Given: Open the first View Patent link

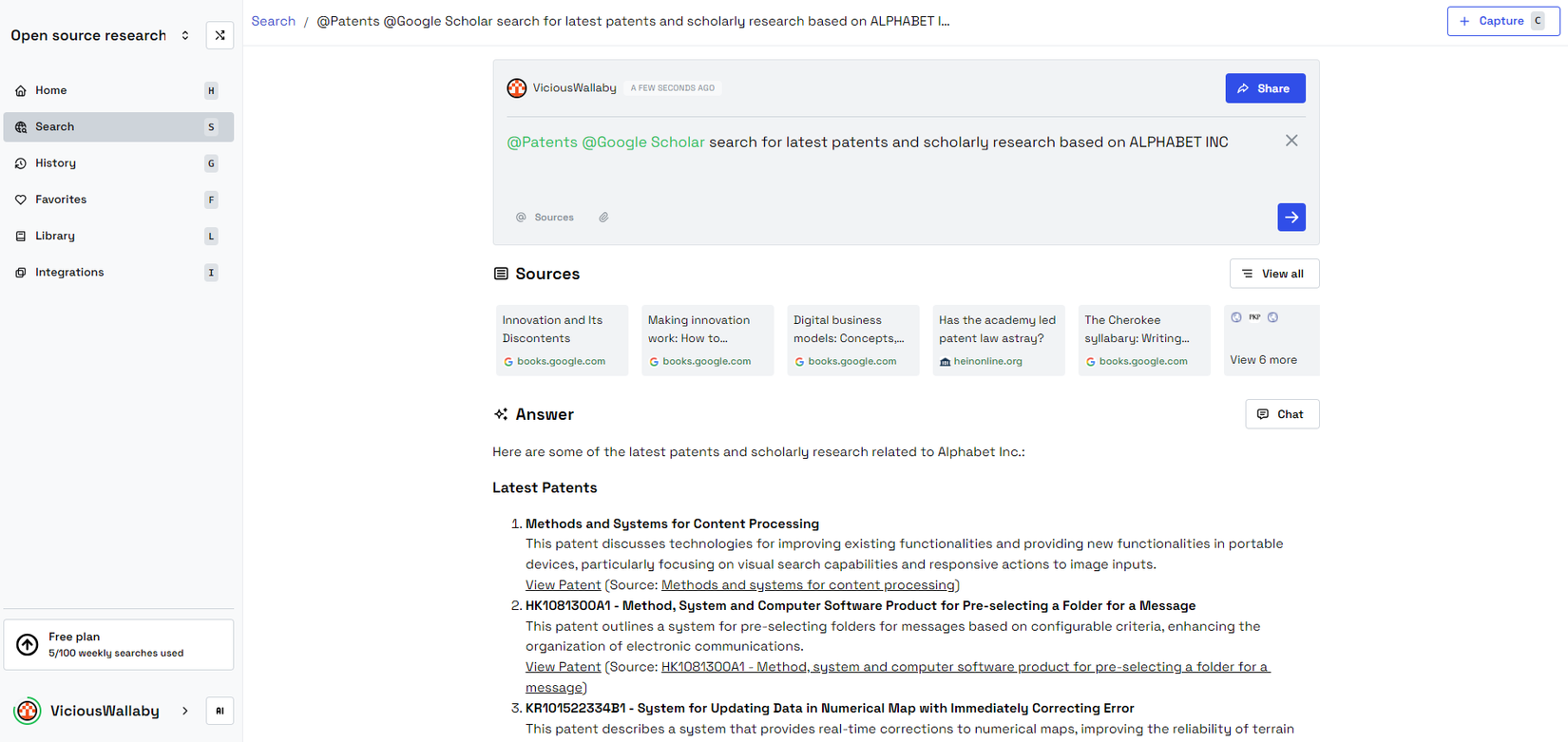Looking at the screenshot, I should (563, 585).
